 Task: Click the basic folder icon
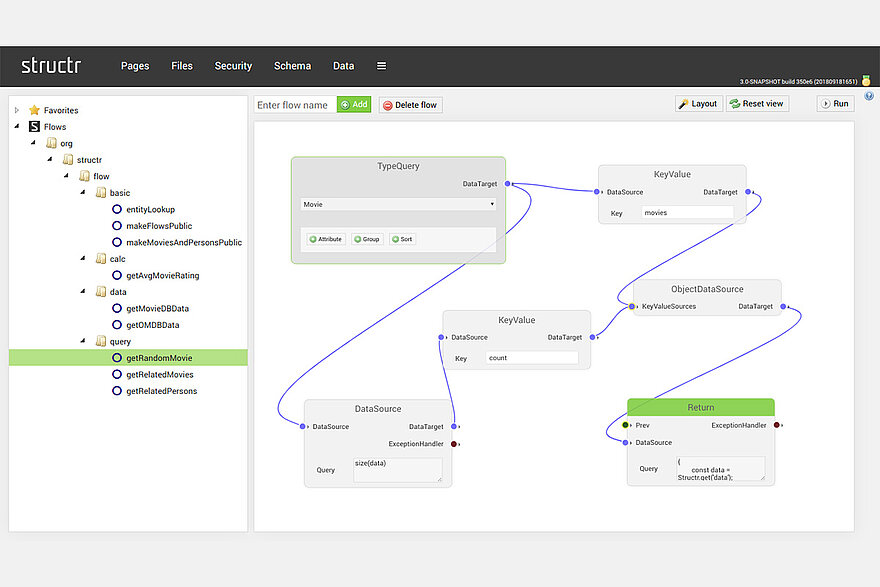click(x=101, y=193)
